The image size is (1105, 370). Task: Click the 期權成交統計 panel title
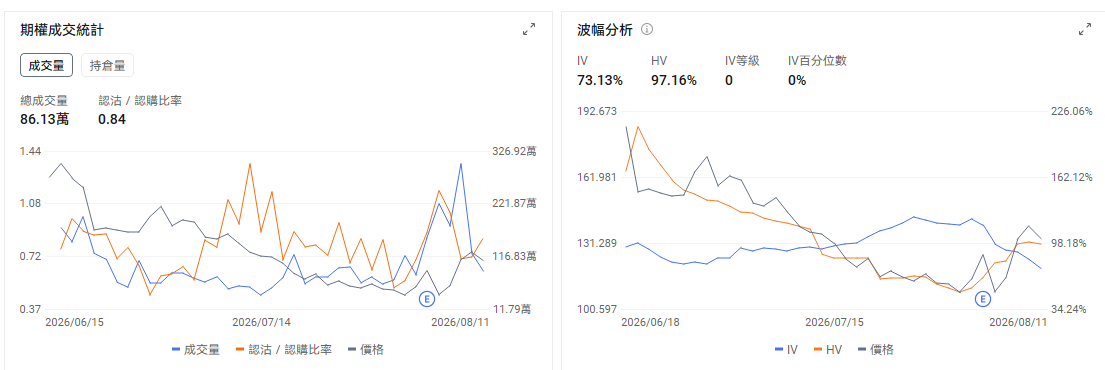coord(63,30)
